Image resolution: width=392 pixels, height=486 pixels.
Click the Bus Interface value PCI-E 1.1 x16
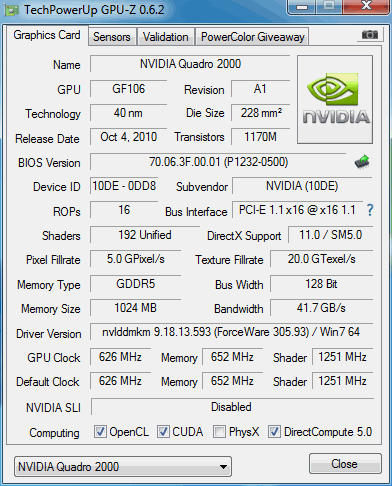(x=297, y=210)
